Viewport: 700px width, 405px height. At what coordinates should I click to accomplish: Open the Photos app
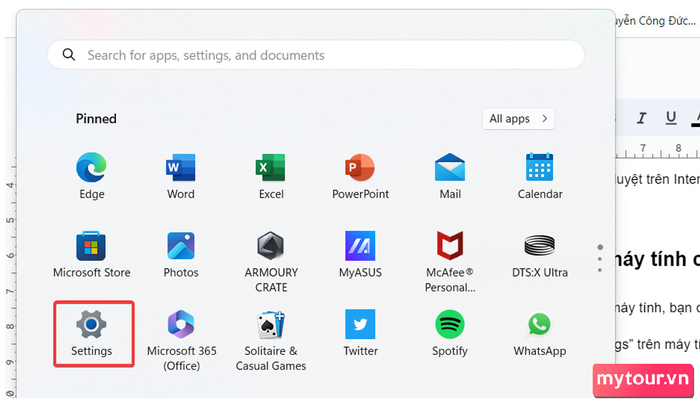(181, 254)
